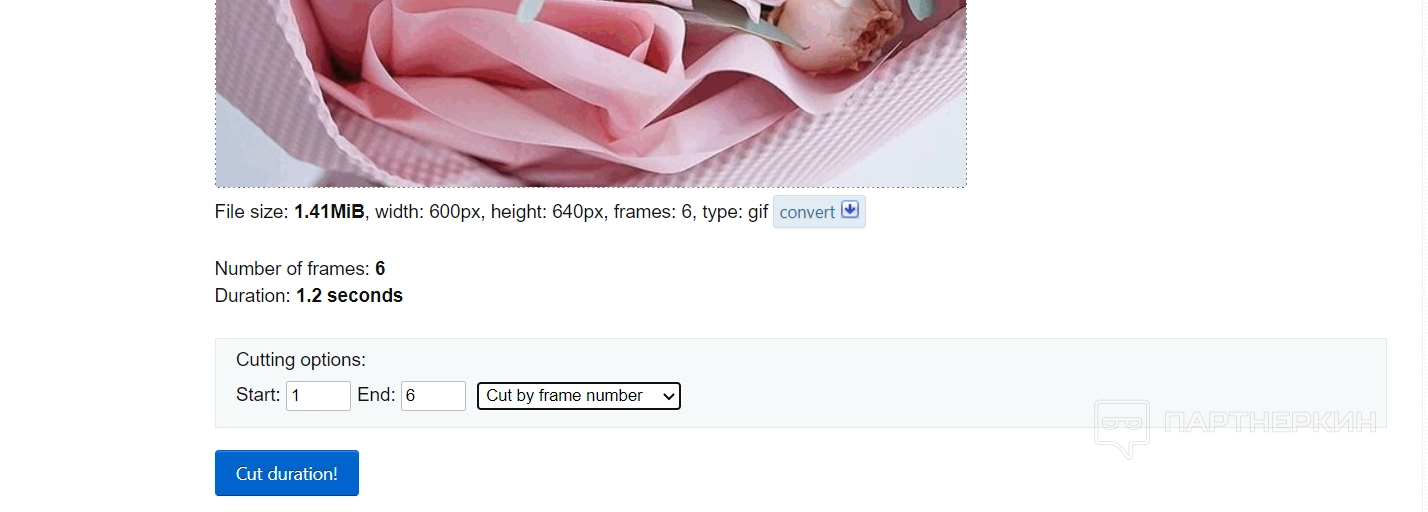Click the Cut duration! button
The height and width of the screenshot is (512, 1428).
pos(287,473)
